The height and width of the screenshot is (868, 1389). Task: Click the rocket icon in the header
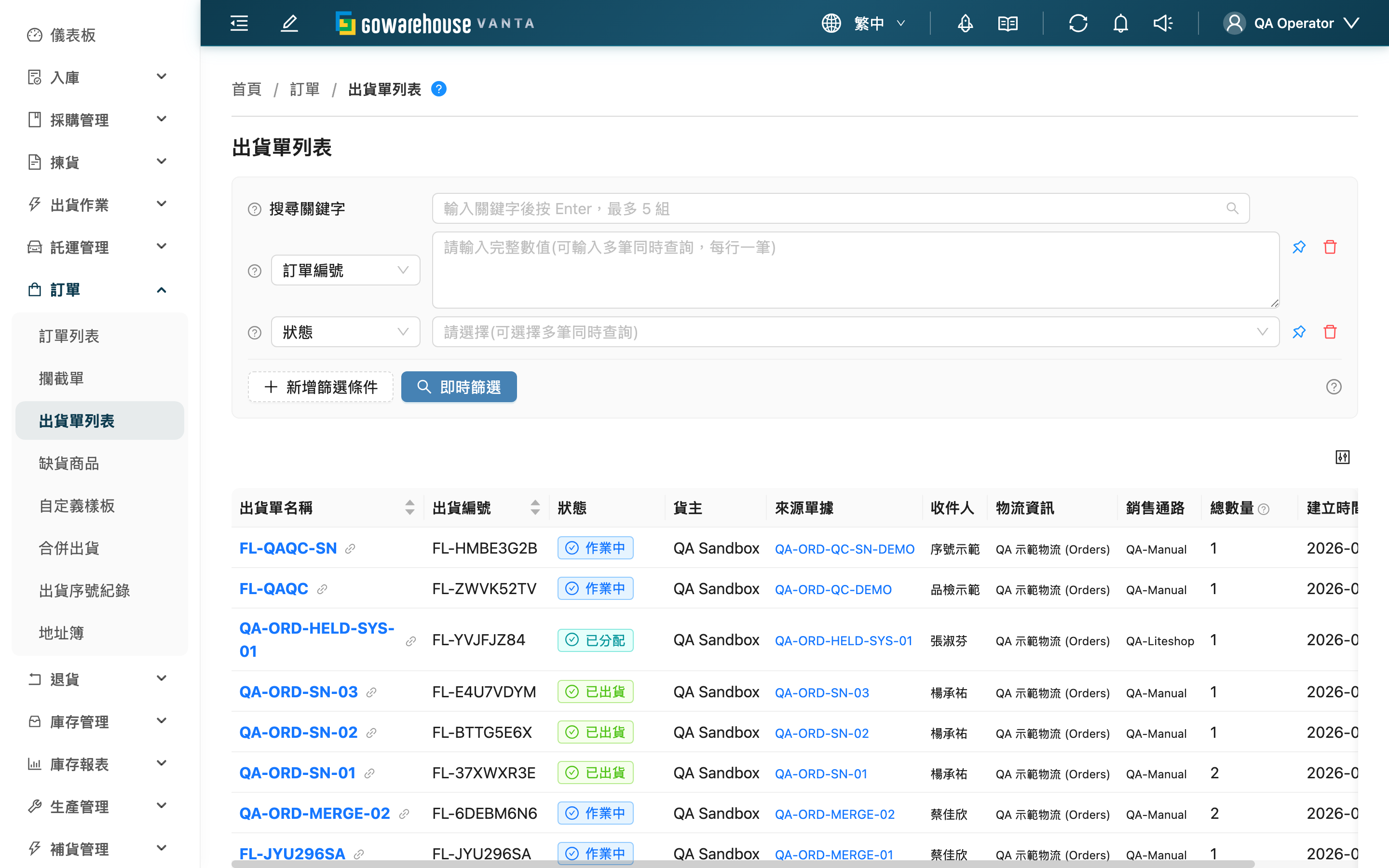click(x=965, y=23)
